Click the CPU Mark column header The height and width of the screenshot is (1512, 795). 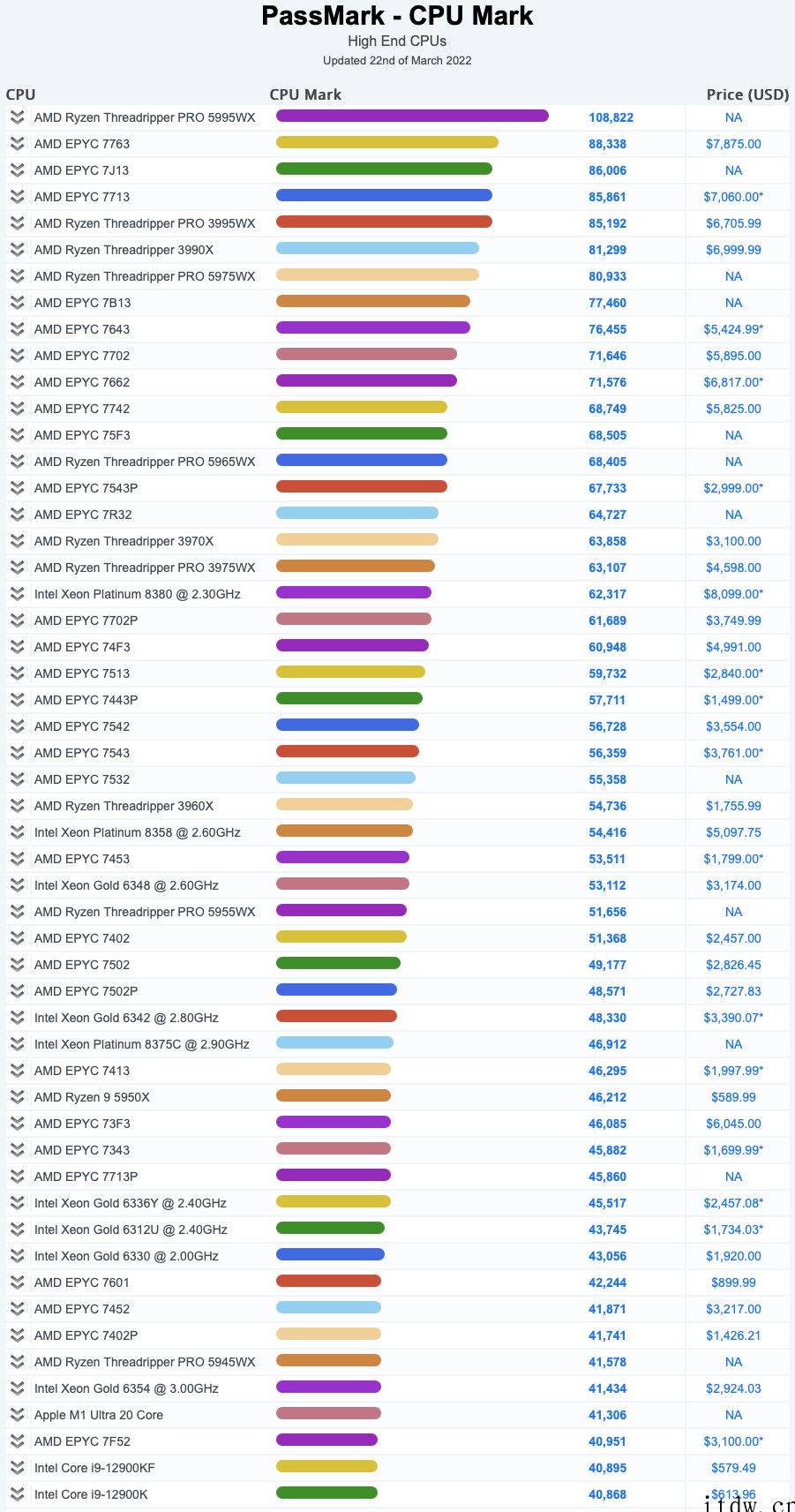(305, 94)
